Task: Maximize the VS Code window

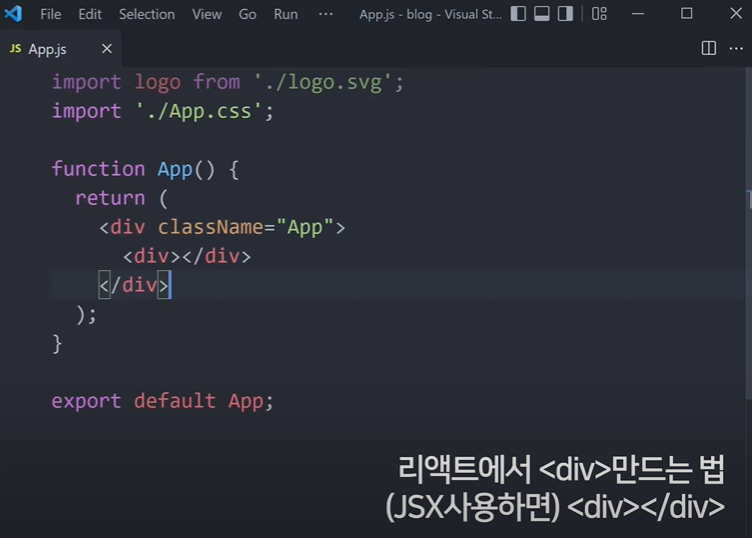Action: 687,13
